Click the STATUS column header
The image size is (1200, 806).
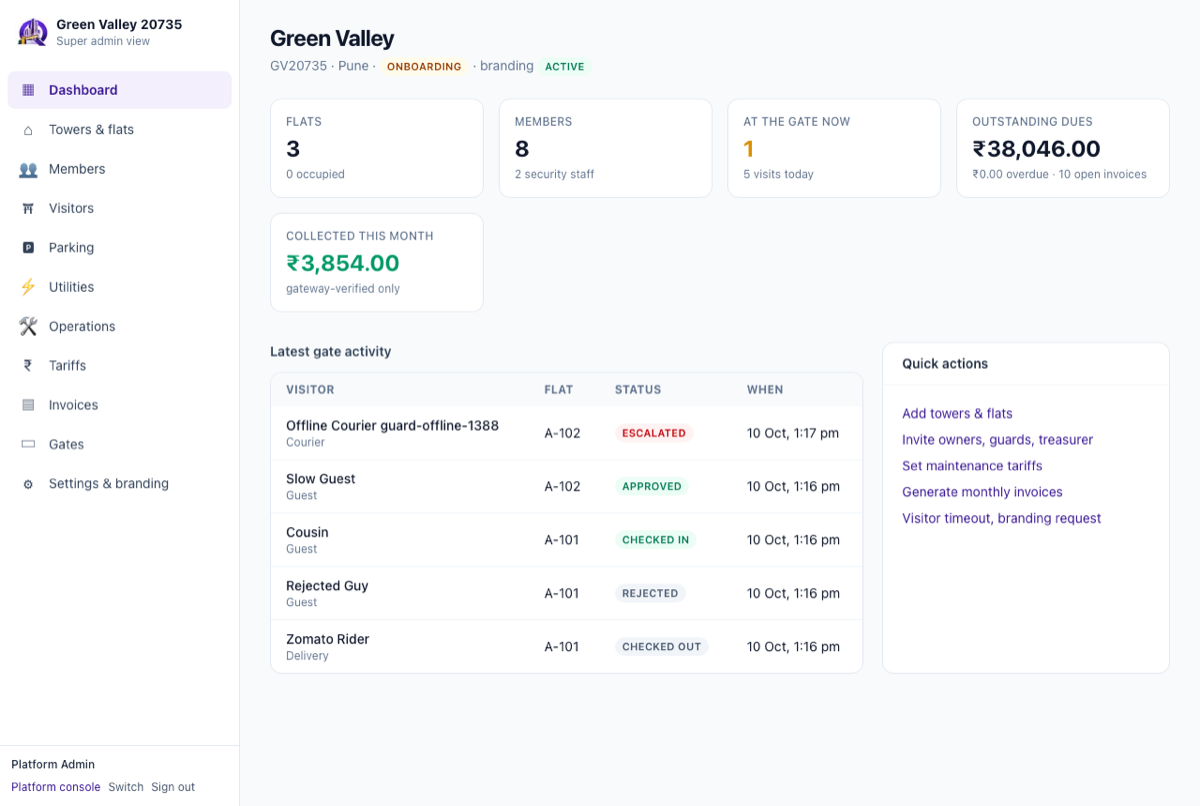[x=638, y=390]
